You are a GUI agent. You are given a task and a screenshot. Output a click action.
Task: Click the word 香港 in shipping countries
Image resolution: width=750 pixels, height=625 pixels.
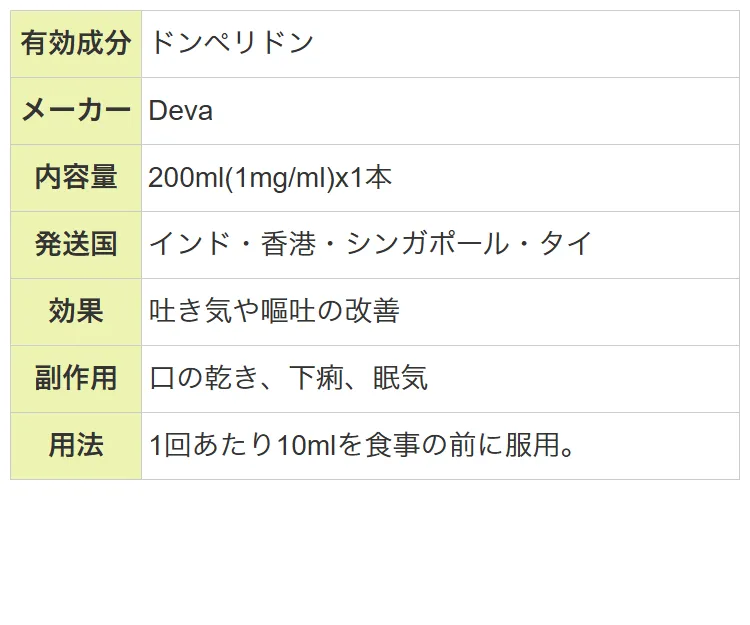coord(288,244)
